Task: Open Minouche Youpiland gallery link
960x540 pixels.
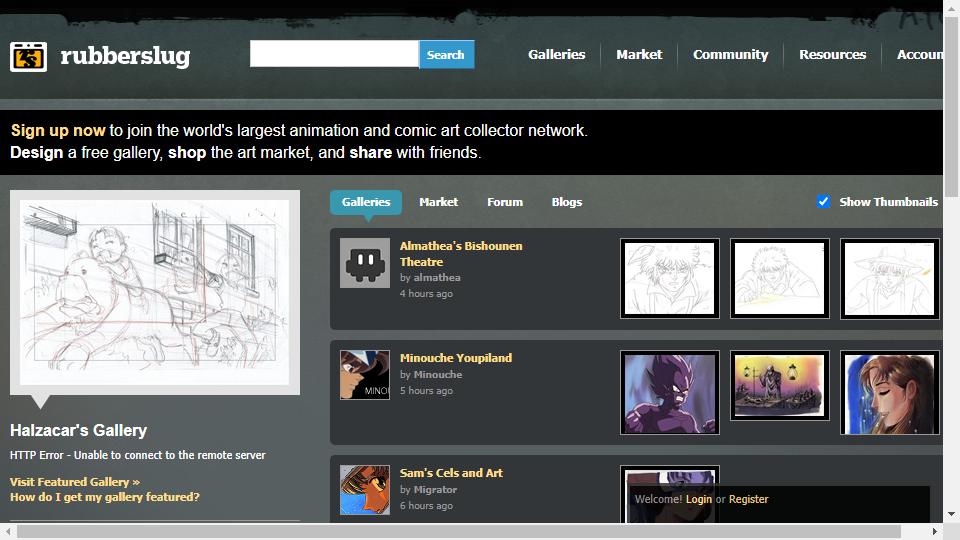Action: click(456, 358)
